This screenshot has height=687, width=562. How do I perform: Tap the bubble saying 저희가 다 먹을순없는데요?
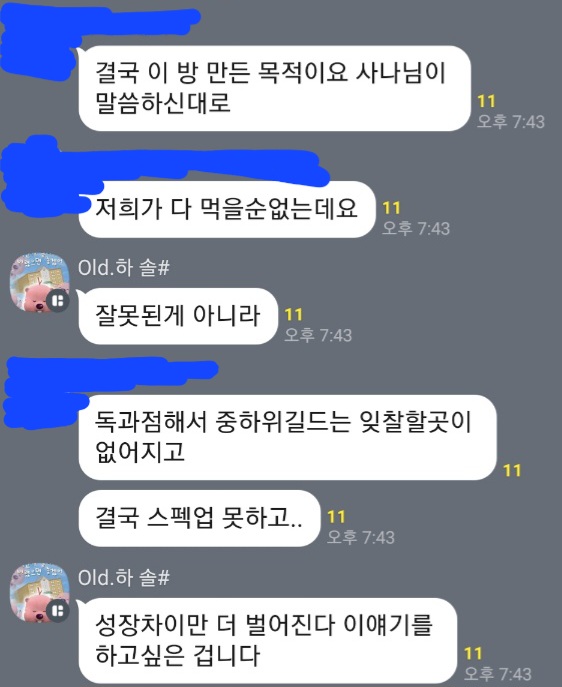(227, 209)
